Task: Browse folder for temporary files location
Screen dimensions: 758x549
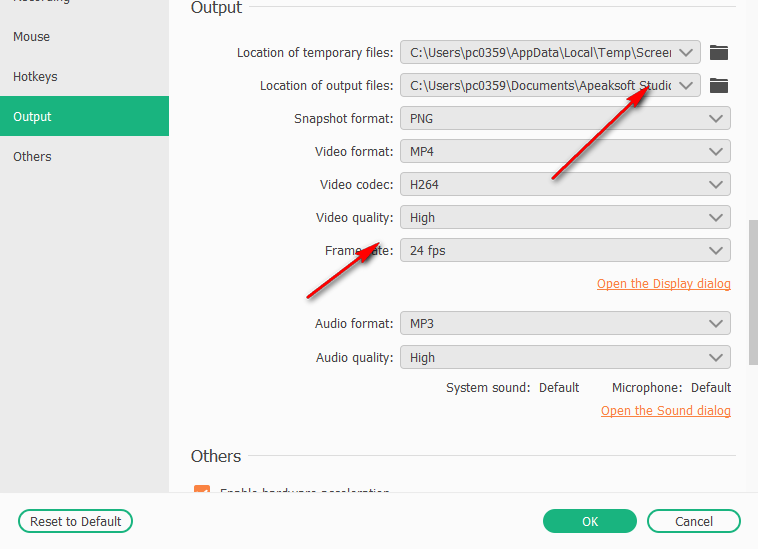Action: 718,53
